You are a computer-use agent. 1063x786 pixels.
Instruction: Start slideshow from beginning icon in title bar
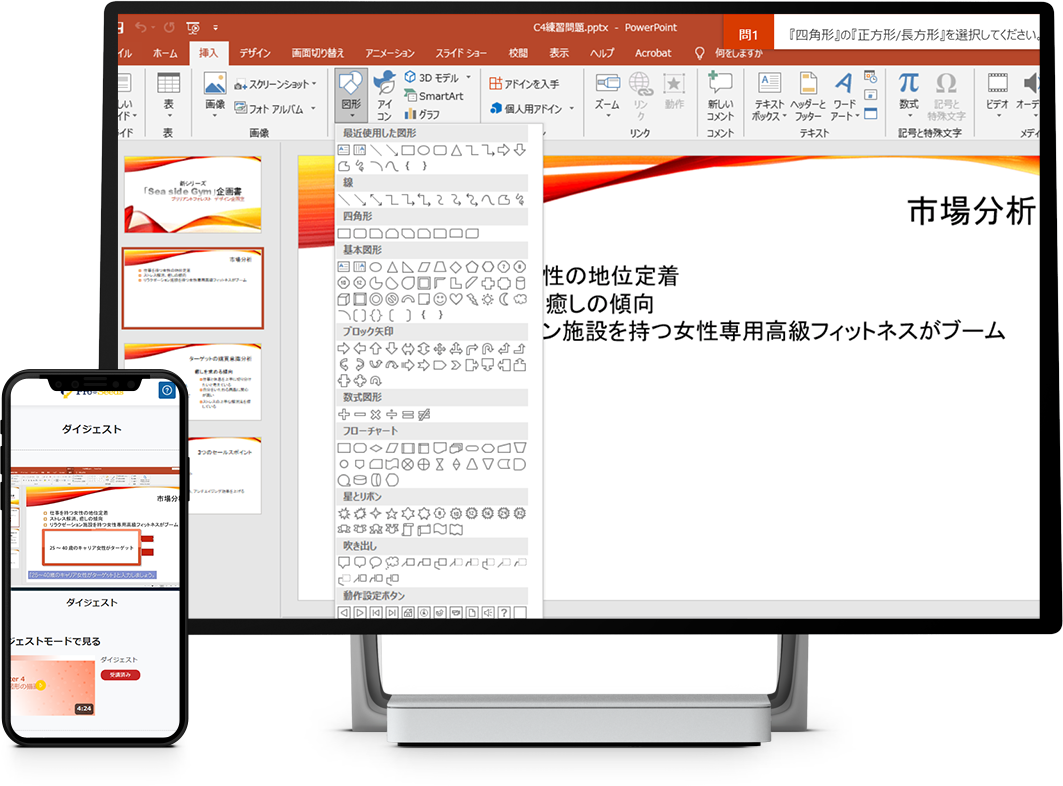[x=193, y=28]
